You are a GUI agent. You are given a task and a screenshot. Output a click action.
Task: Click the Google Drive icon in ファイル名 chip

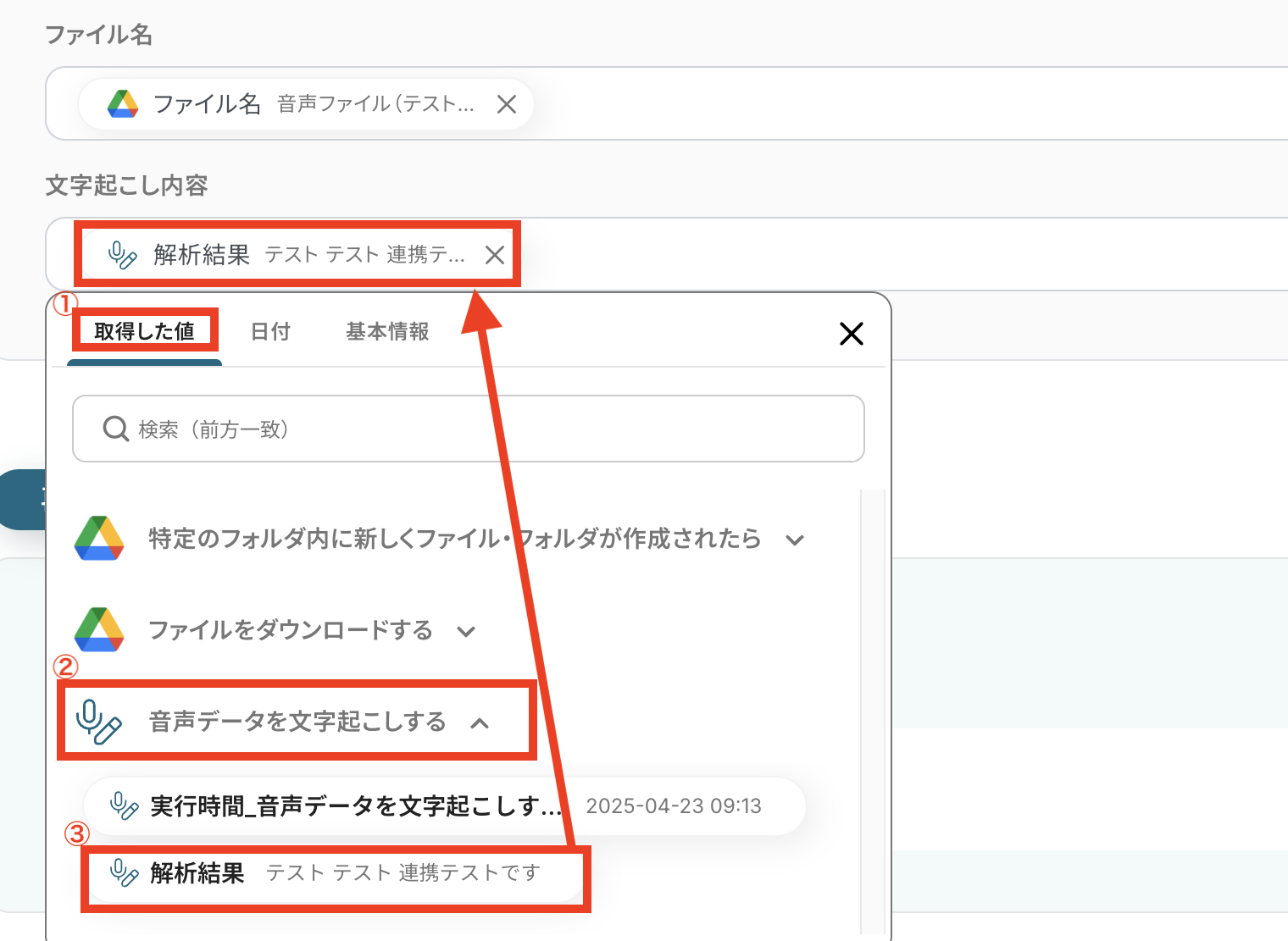click(x=123, y=104)
